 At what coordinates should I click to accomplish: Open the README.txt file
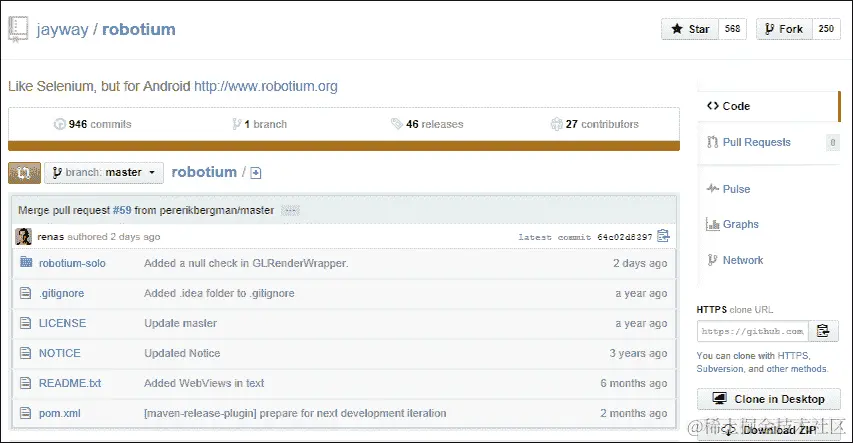(70, 383)
